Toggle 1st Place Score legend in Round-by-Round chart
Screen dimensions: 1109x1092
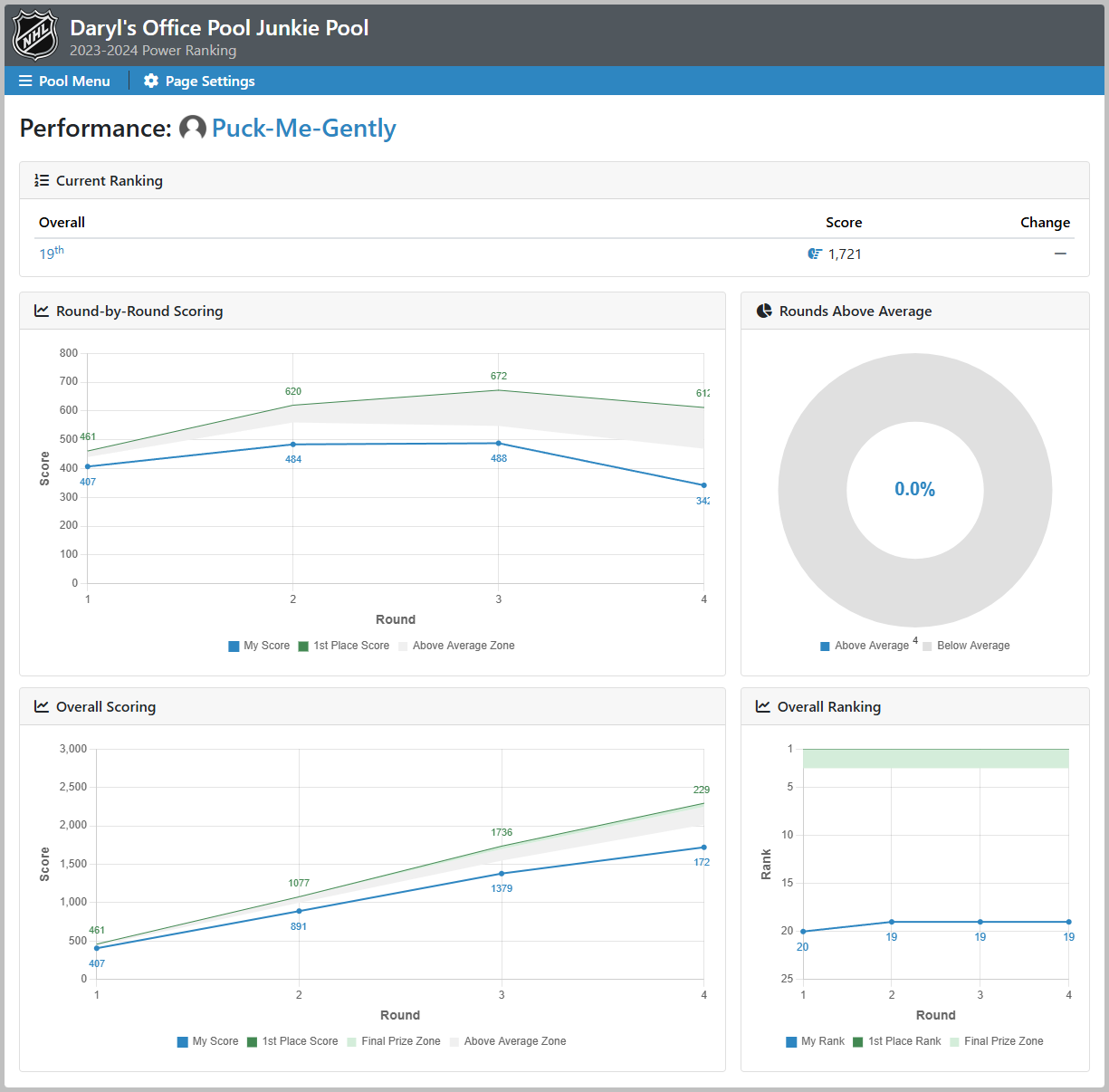pos(344,646)
